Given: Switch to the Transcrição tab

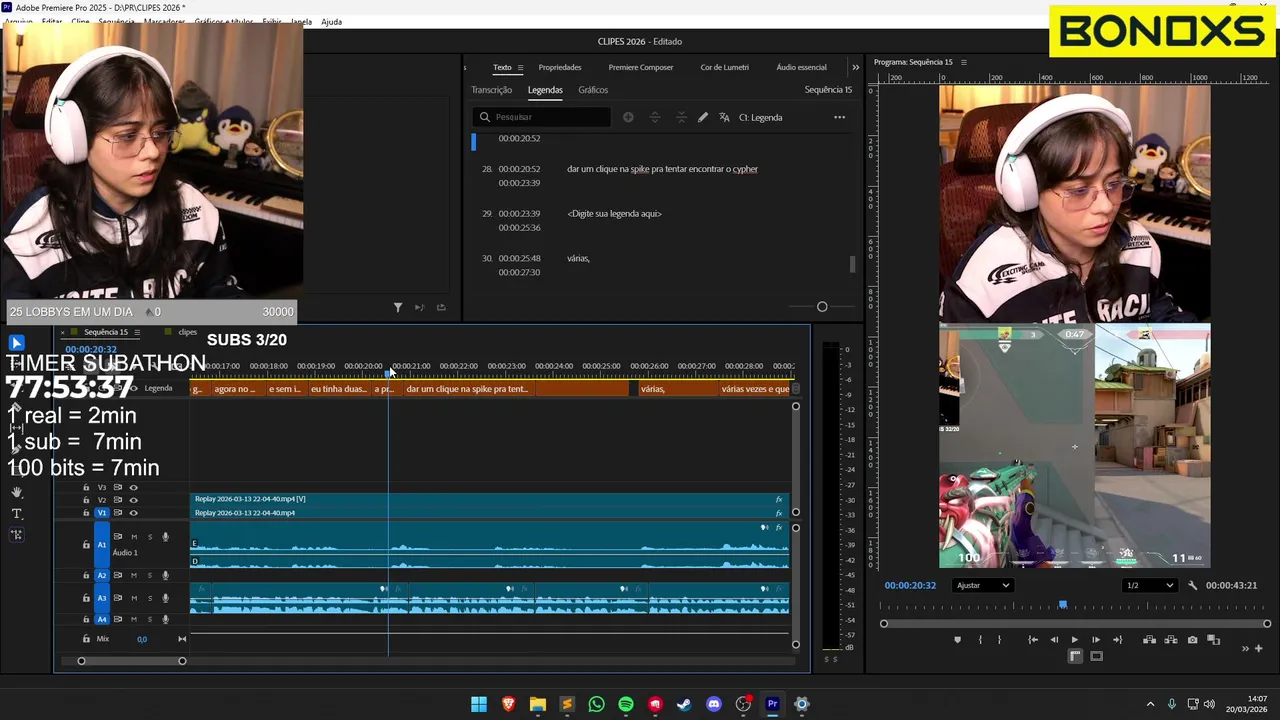Looking at the screenshot, I should coord(492,90).
